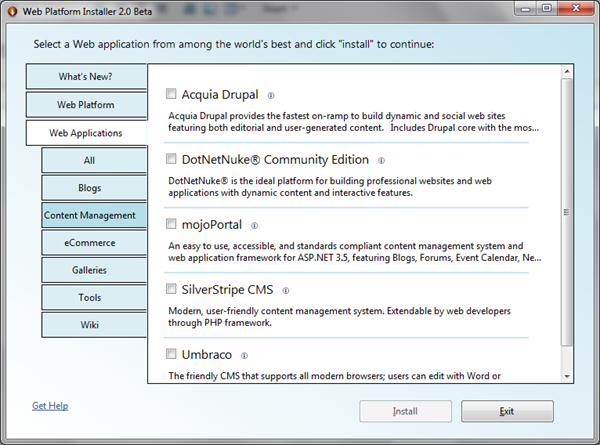This screenshot has width=600, height=445.
Task: Click the mojoPortal title text
Action: coord(212,225)
